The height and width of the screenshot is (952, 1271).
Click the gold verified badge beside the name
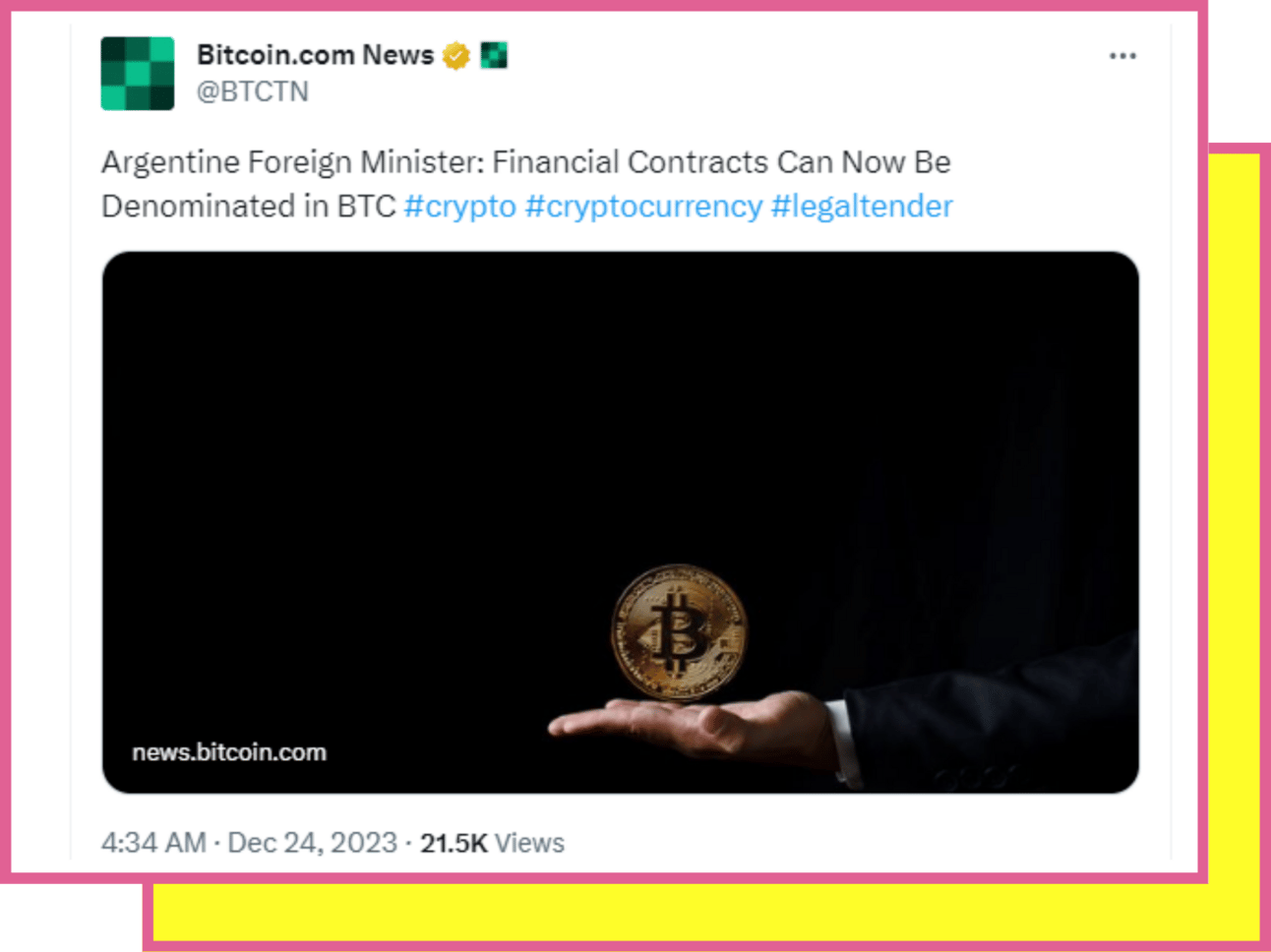455,56
